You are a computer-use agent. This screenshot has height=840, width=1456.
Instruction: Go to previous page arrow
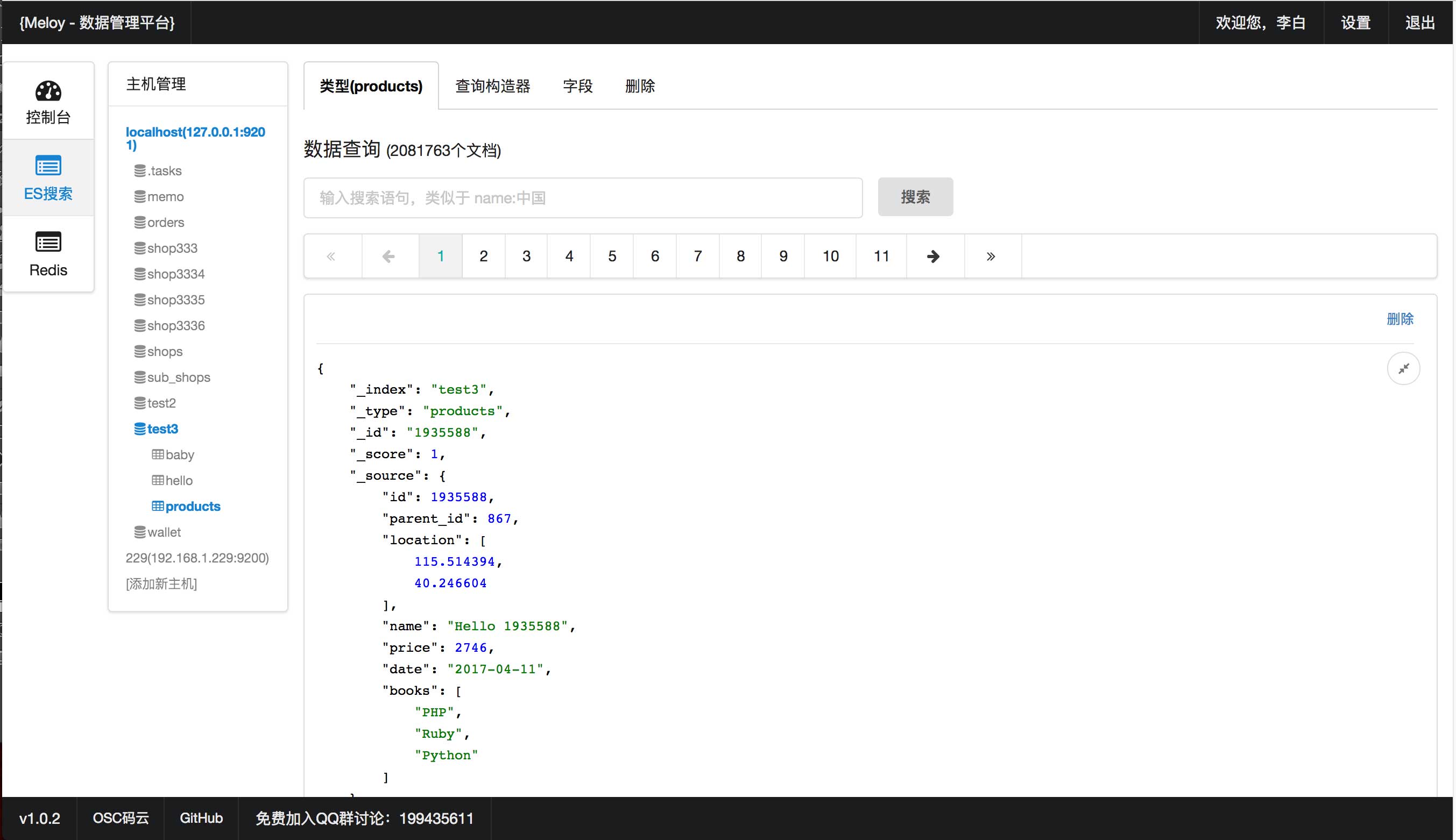click(390, 256)
